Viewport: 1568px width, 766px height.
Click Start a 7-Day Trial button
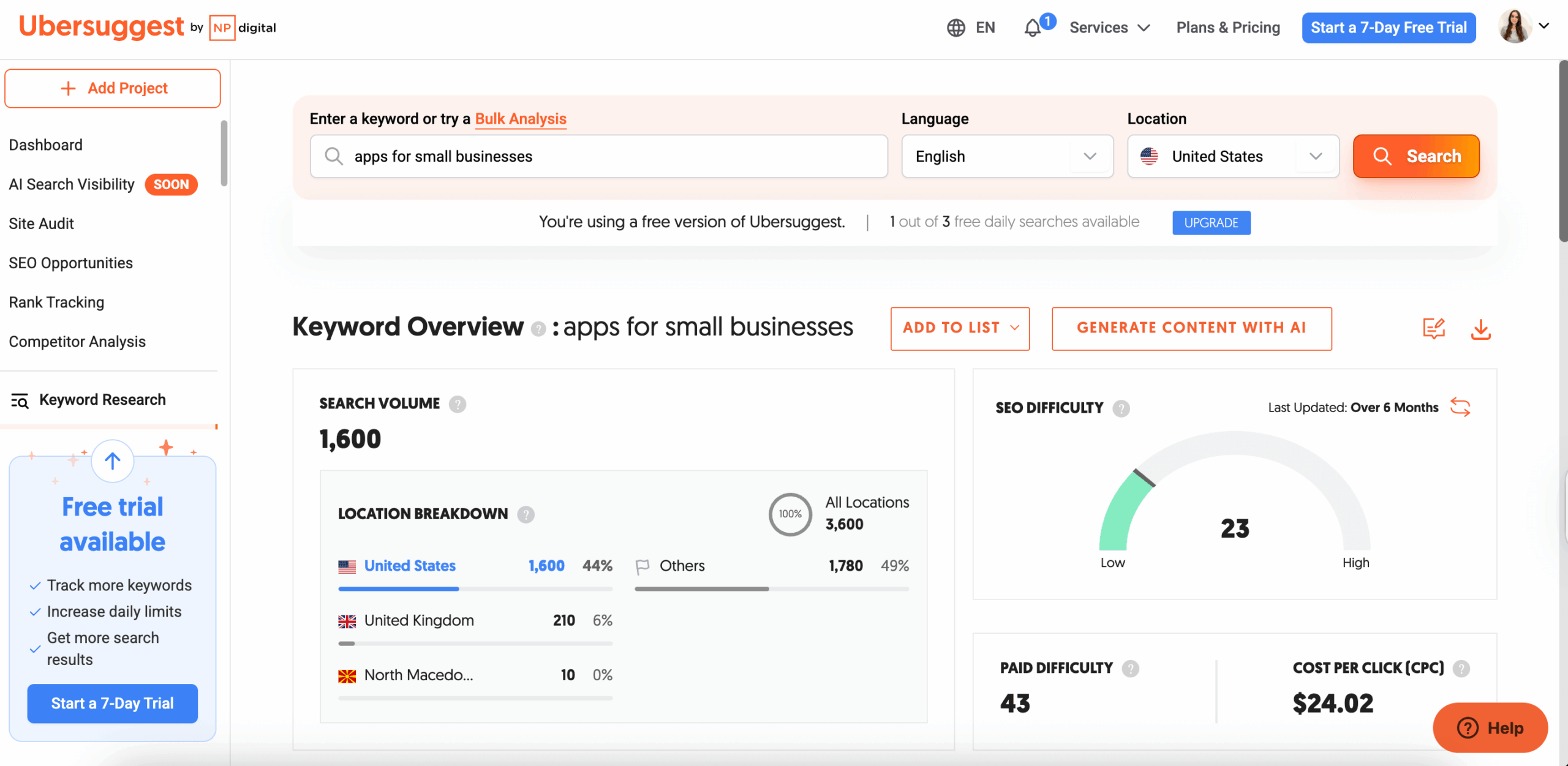113,704
